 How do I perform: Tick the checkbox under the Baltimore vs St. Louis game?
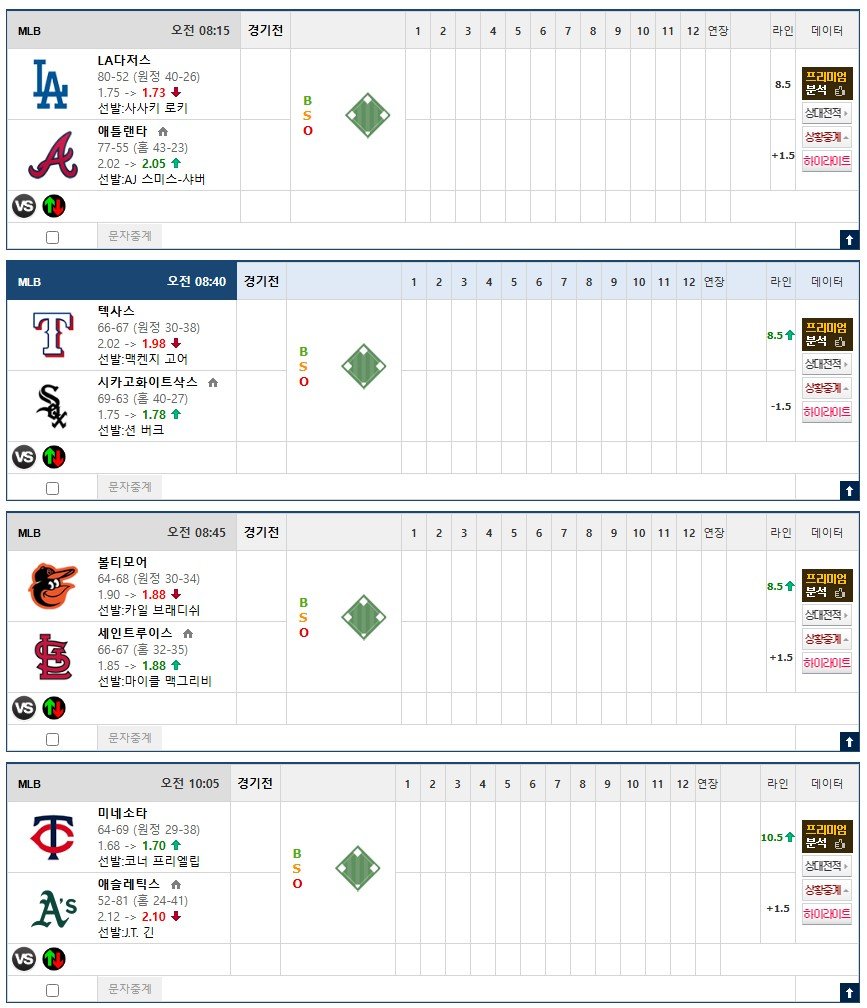tap(53, 739)
